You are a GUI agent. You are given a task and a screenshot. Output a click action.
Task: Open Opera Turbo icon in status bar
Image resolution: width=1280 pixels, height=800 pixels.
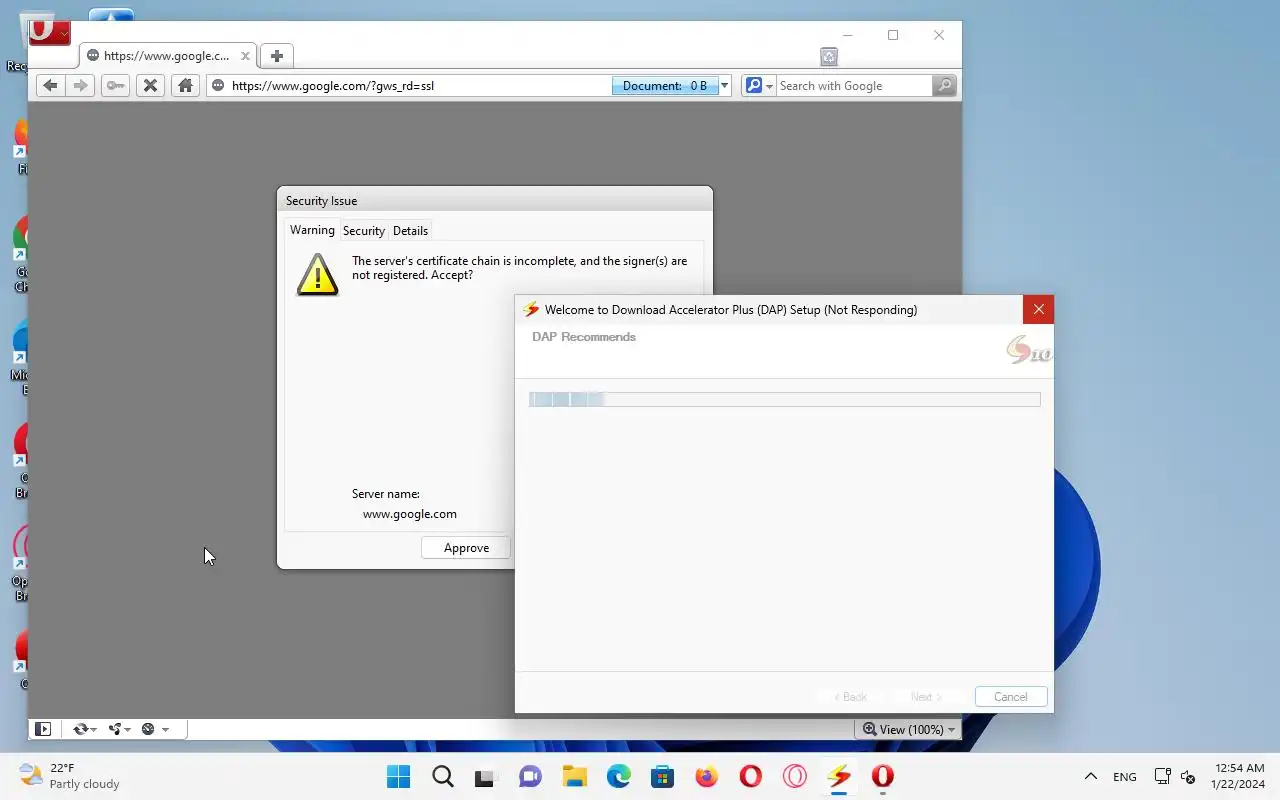(148, 729)
